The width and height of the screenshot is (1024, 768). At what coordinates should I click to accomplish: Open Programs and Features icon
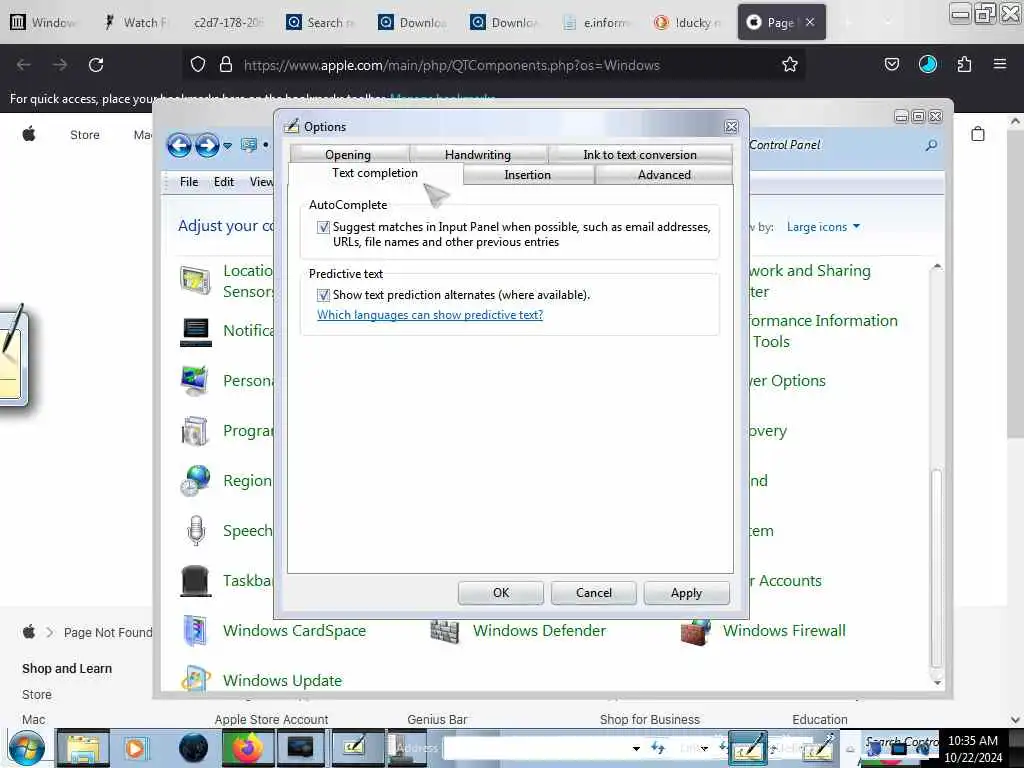point(195,431)
